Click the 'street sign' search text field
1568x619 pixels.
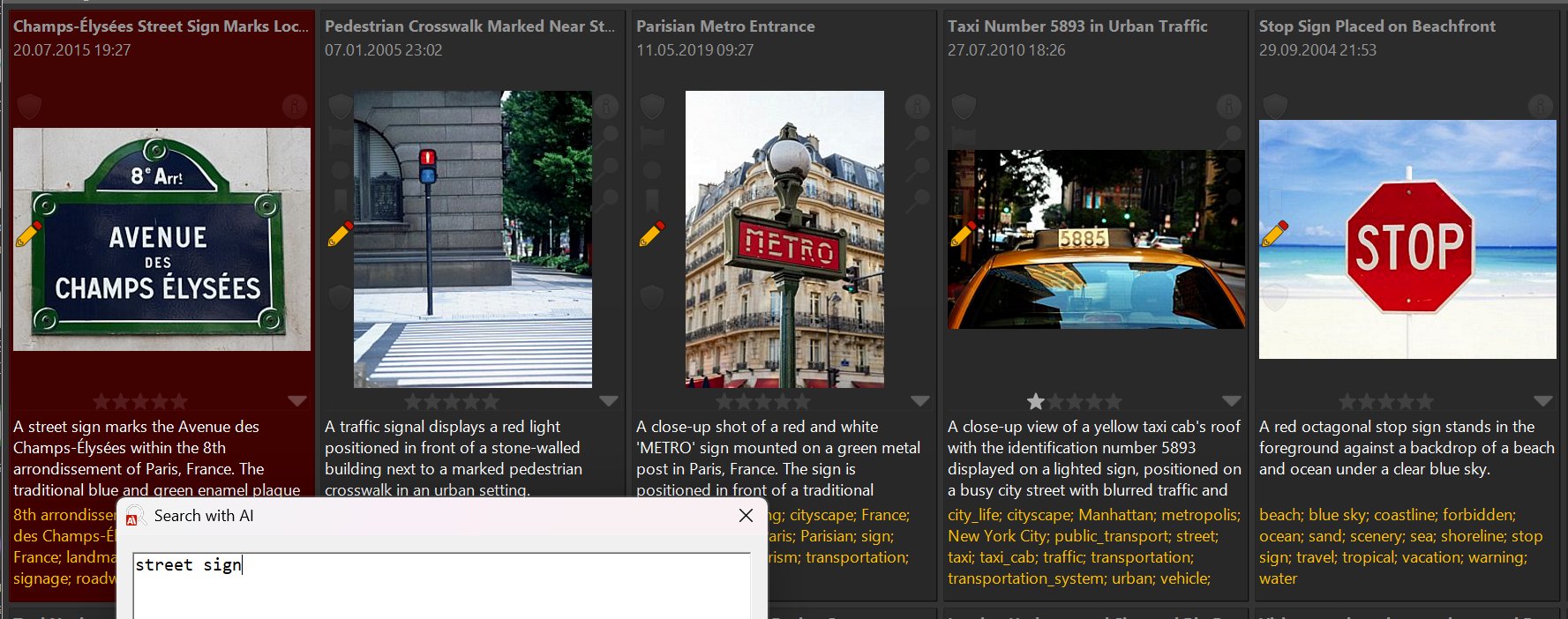click(x=442, y=585)
